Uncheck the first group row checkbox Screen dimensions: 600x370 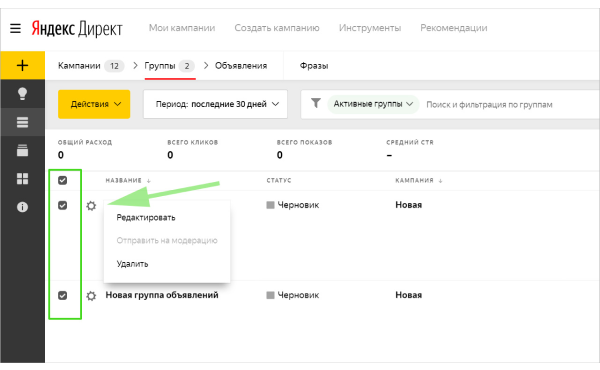click(x=62, y=205)
